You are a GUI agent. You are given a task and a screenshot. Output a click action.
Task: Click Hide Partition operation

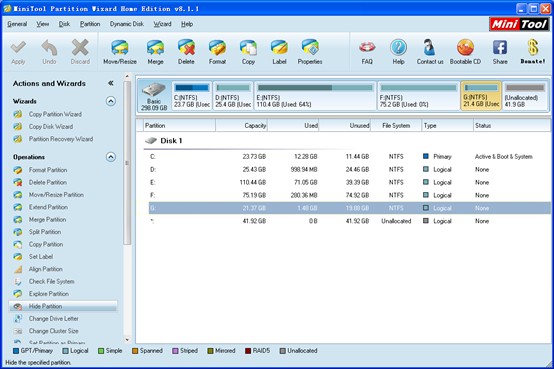point(63,306)
